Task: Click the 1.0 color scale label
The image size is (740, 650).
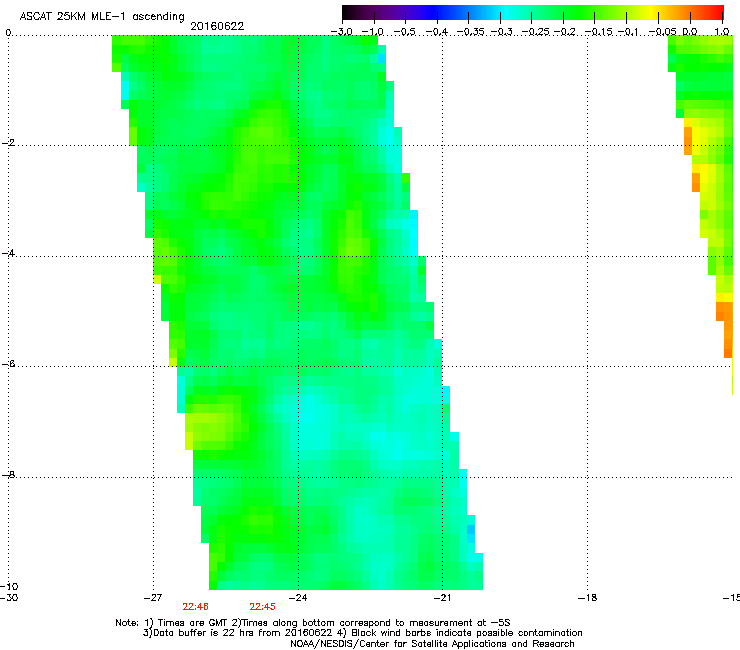Action: pos(722,32)
